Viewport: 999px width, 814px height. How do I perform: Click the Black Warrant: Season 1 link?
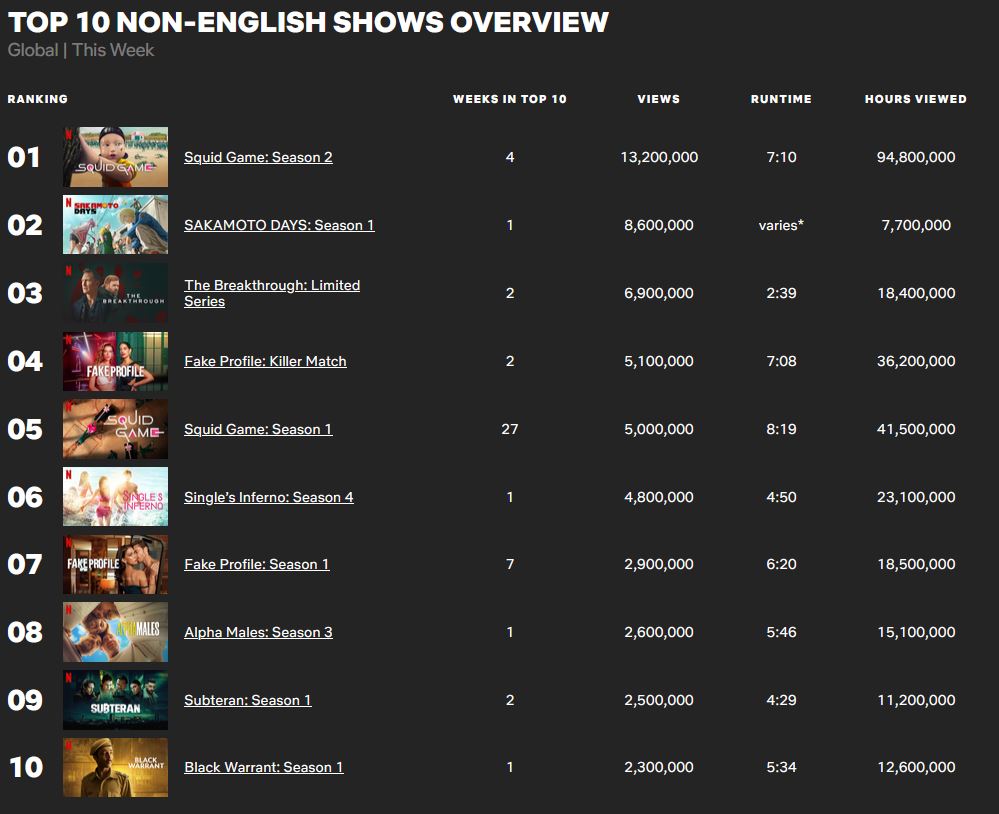click(x=263, y=767)
